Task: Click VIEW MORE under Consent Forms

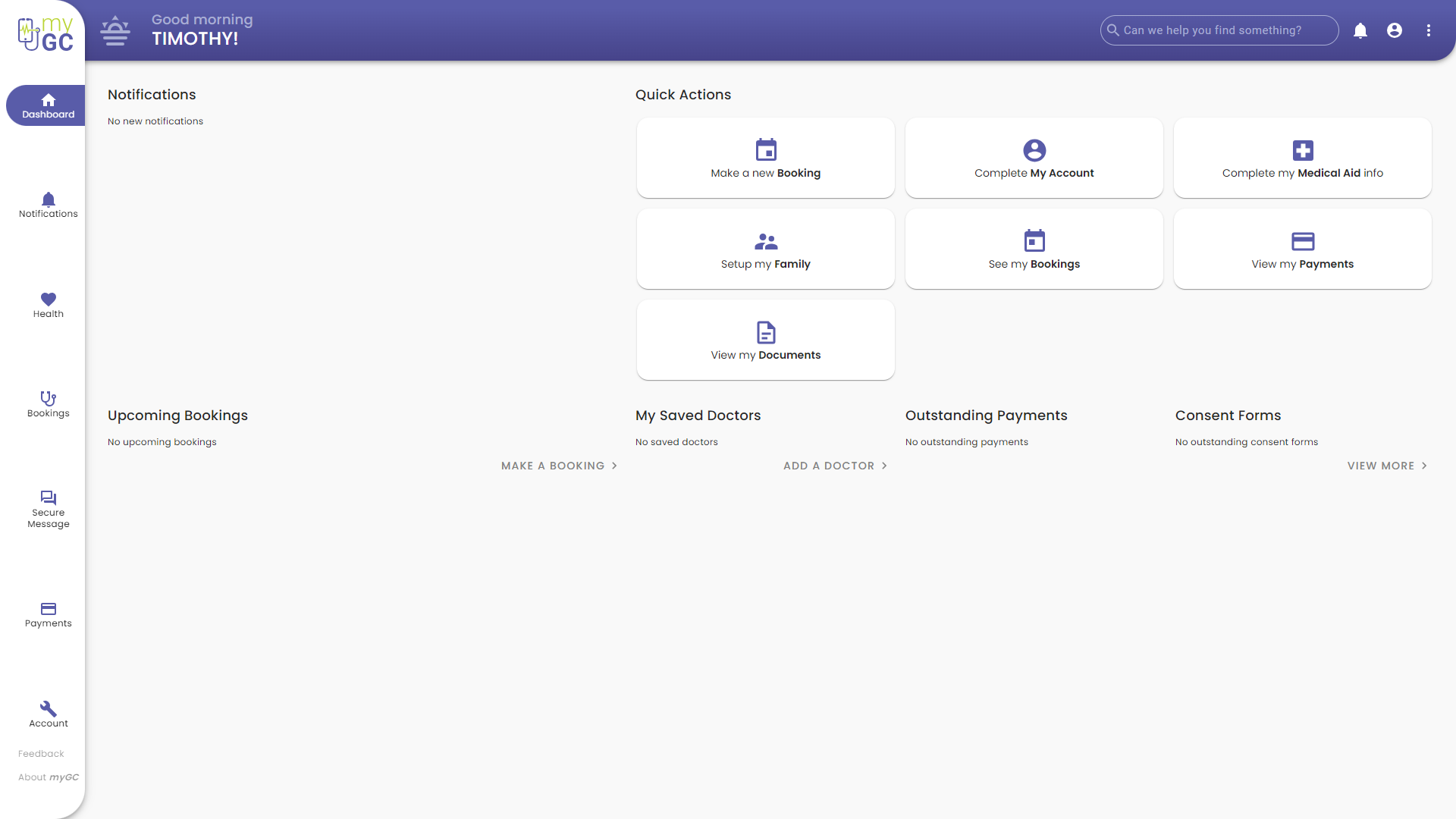Action: [1387, 466]
